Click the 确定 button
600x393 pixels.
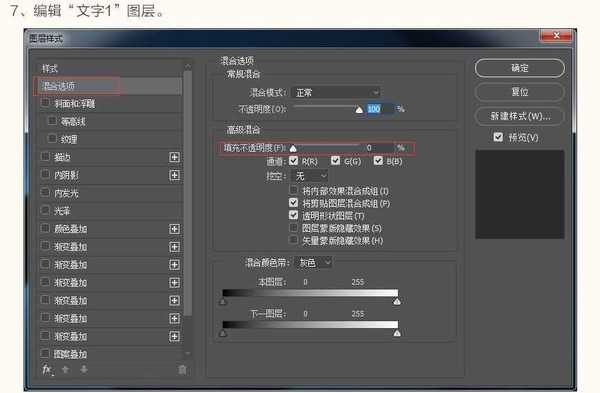tap(520, 68)
